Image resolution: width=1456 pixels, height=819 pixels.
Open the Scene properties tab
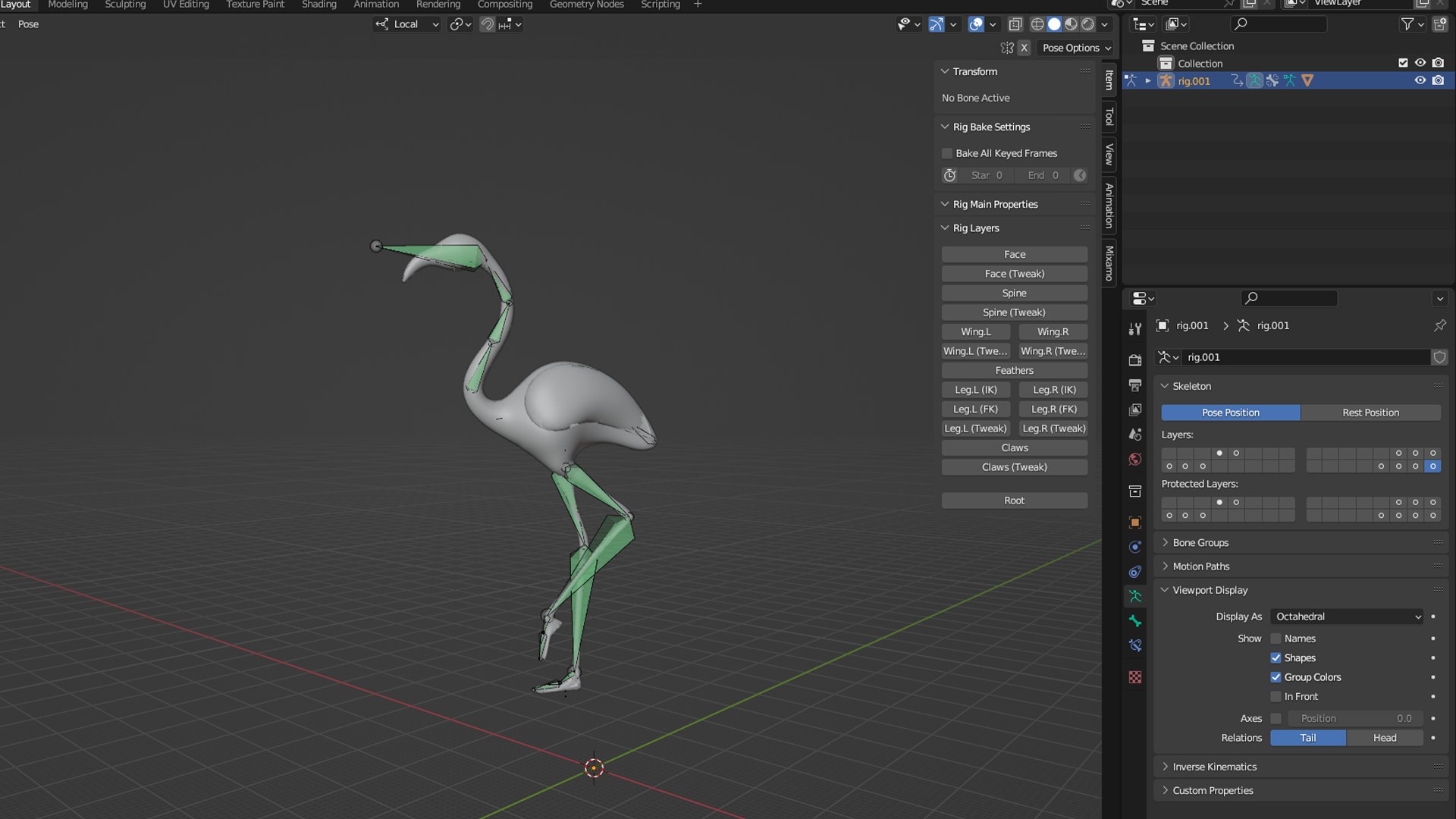click(x=1134, y=435)
